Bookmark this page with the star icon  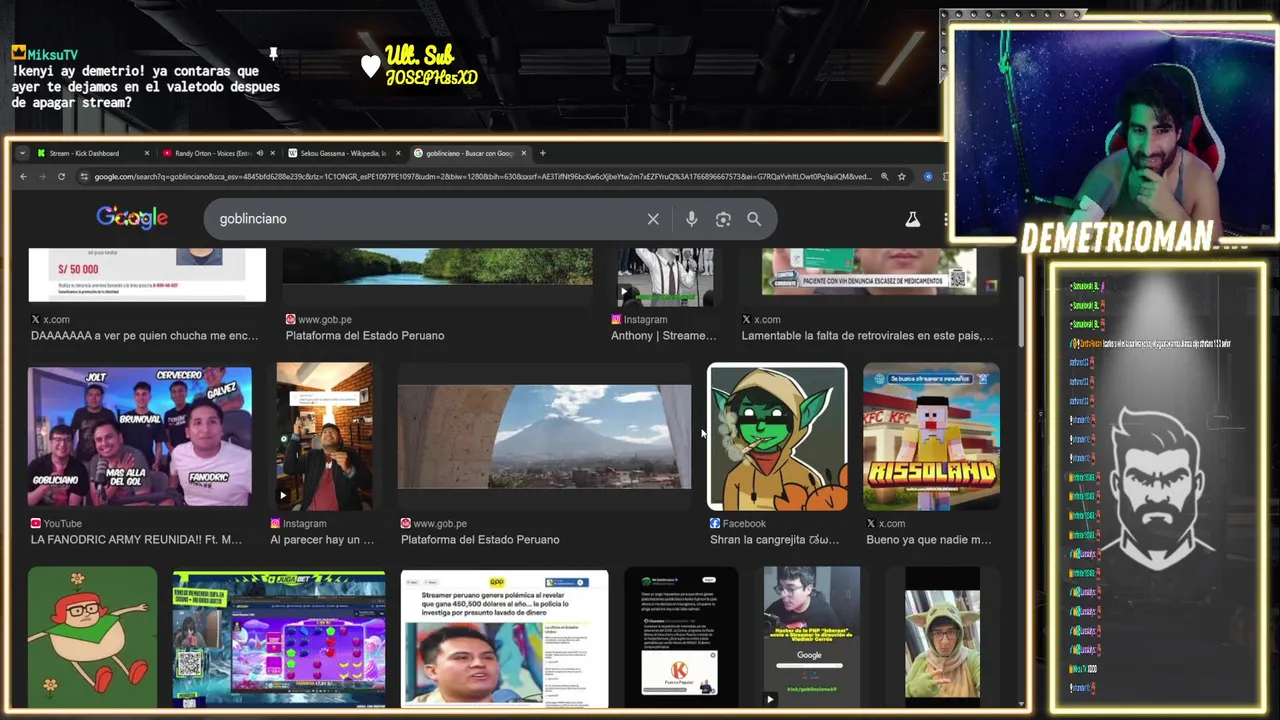click(x=902, y=177)
